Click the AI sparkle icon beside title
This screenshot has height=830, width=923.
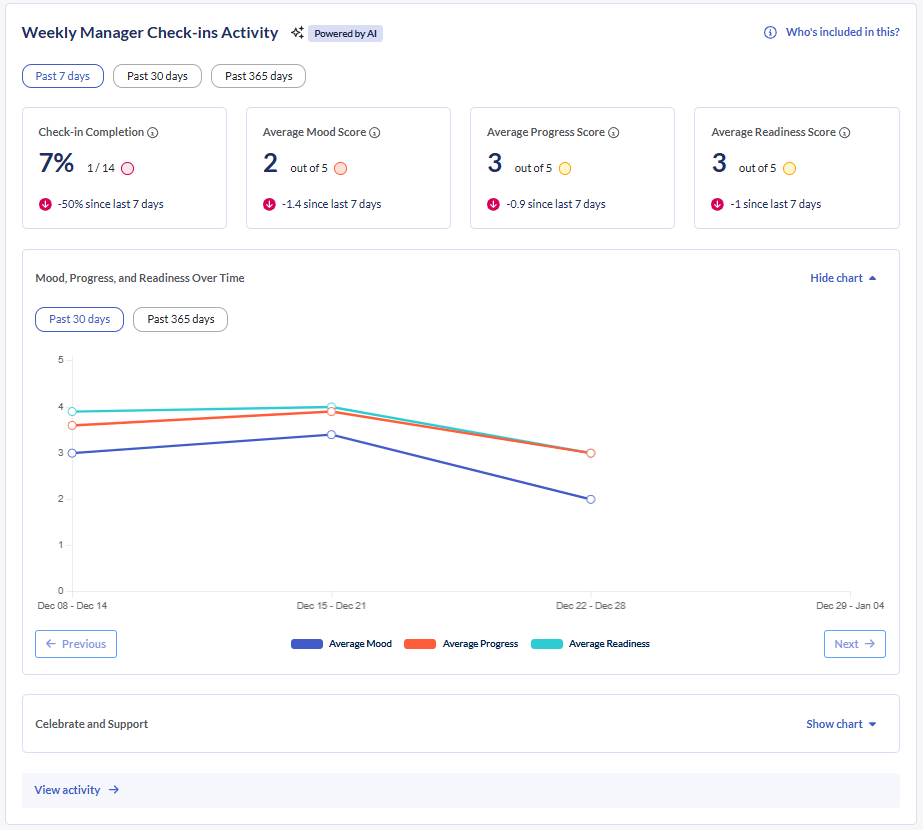coord(297,33)
